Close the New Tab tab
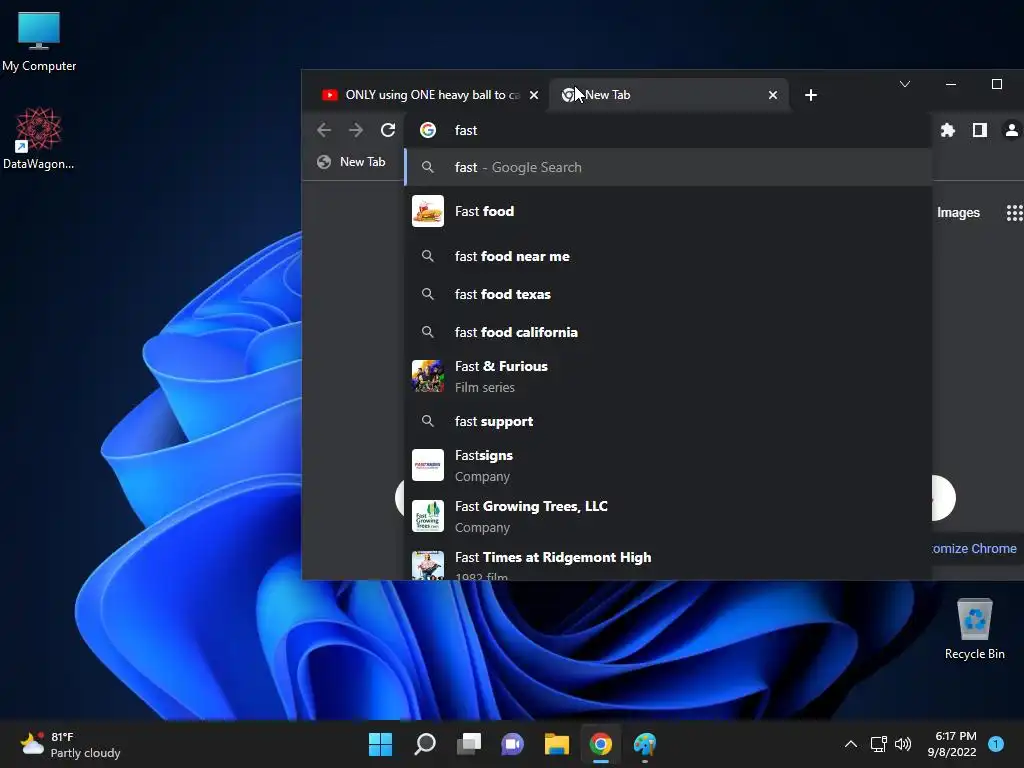 (773, 95)
